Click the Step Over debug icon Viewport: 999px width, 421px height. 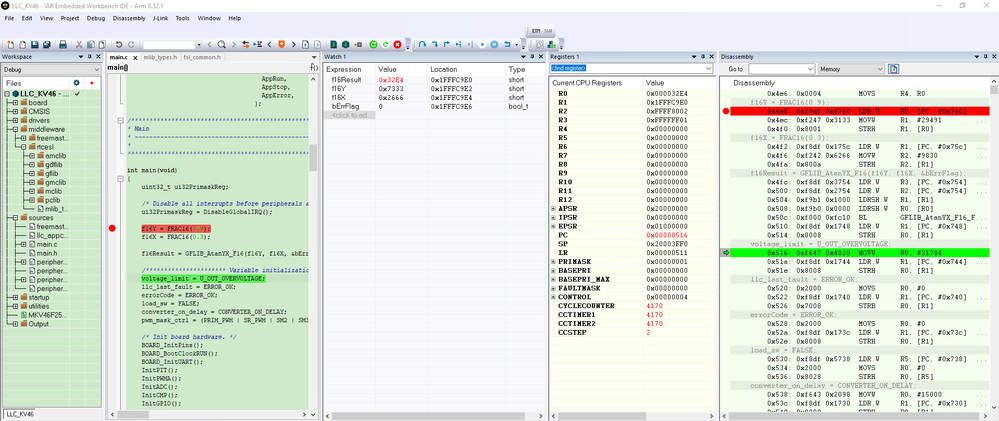coord(422,45)
